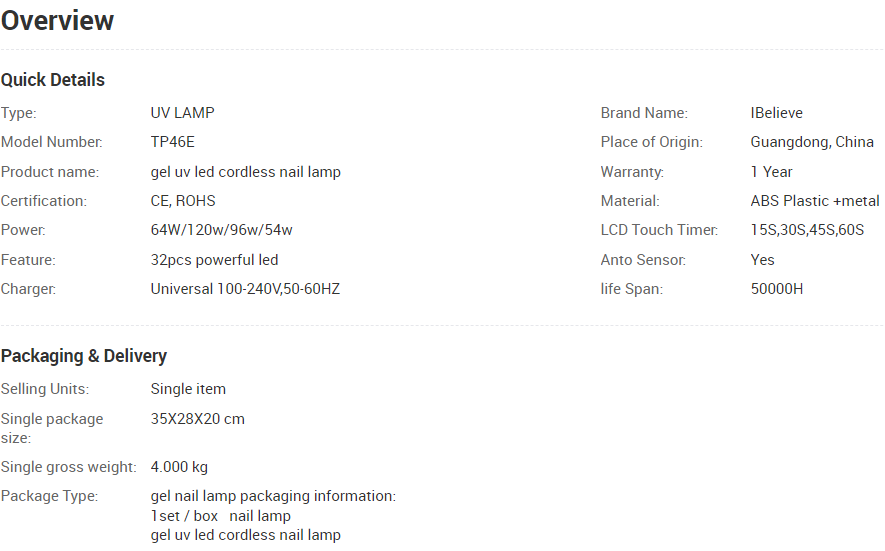This screenshot has height=551, width=885.
Task: Select the 1 Year warranty value
Action: [772, 172]
